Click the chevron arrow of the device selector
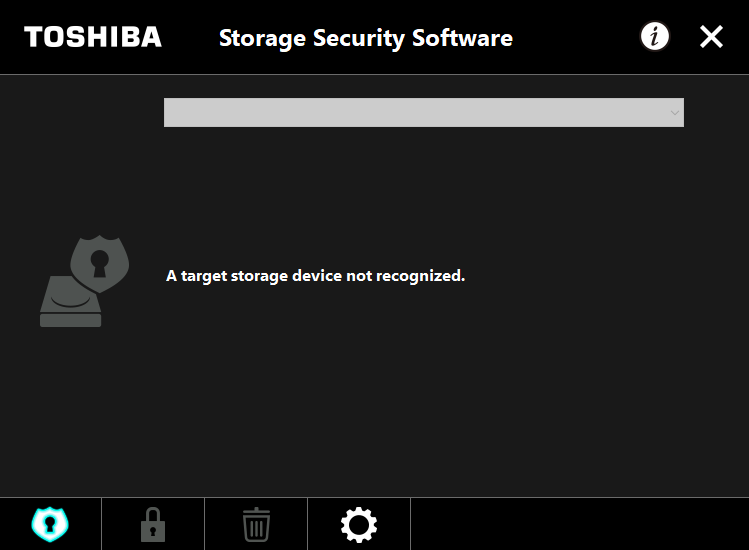Viewport: 749px width, 550px height. pos(674,113)
